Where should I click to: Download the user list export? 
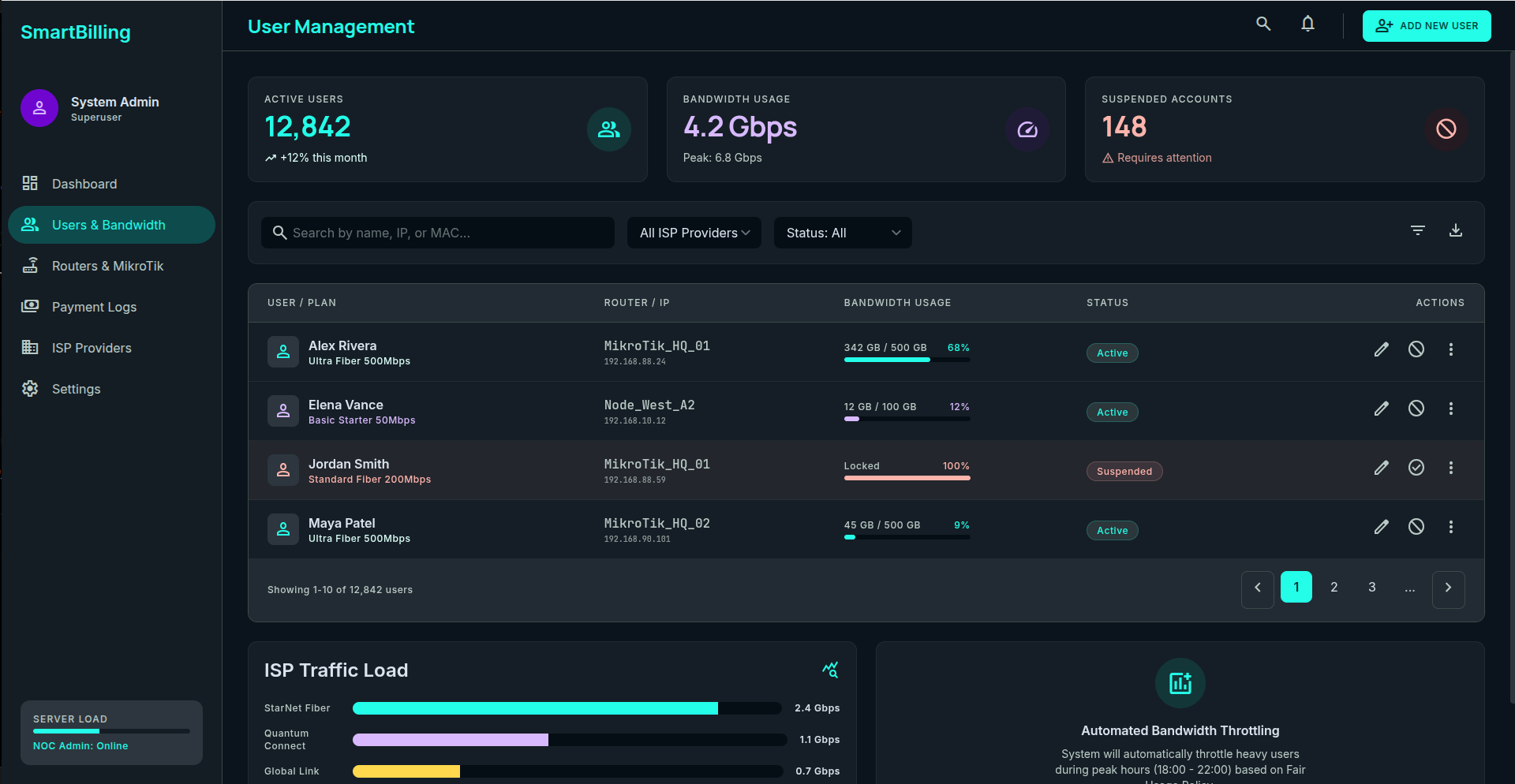(x=1456, y=230)
